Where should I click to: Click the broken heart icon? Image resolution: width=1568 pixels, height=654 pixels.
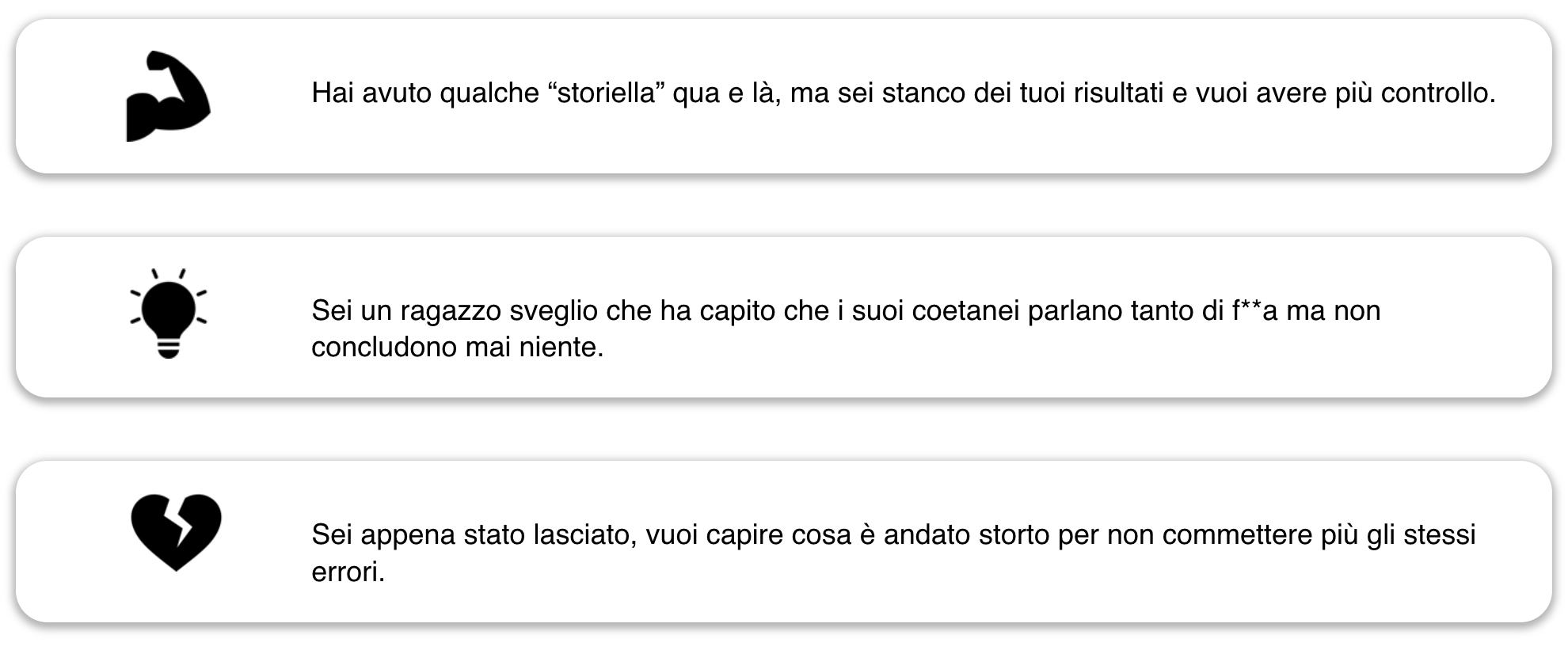(176, 532)
